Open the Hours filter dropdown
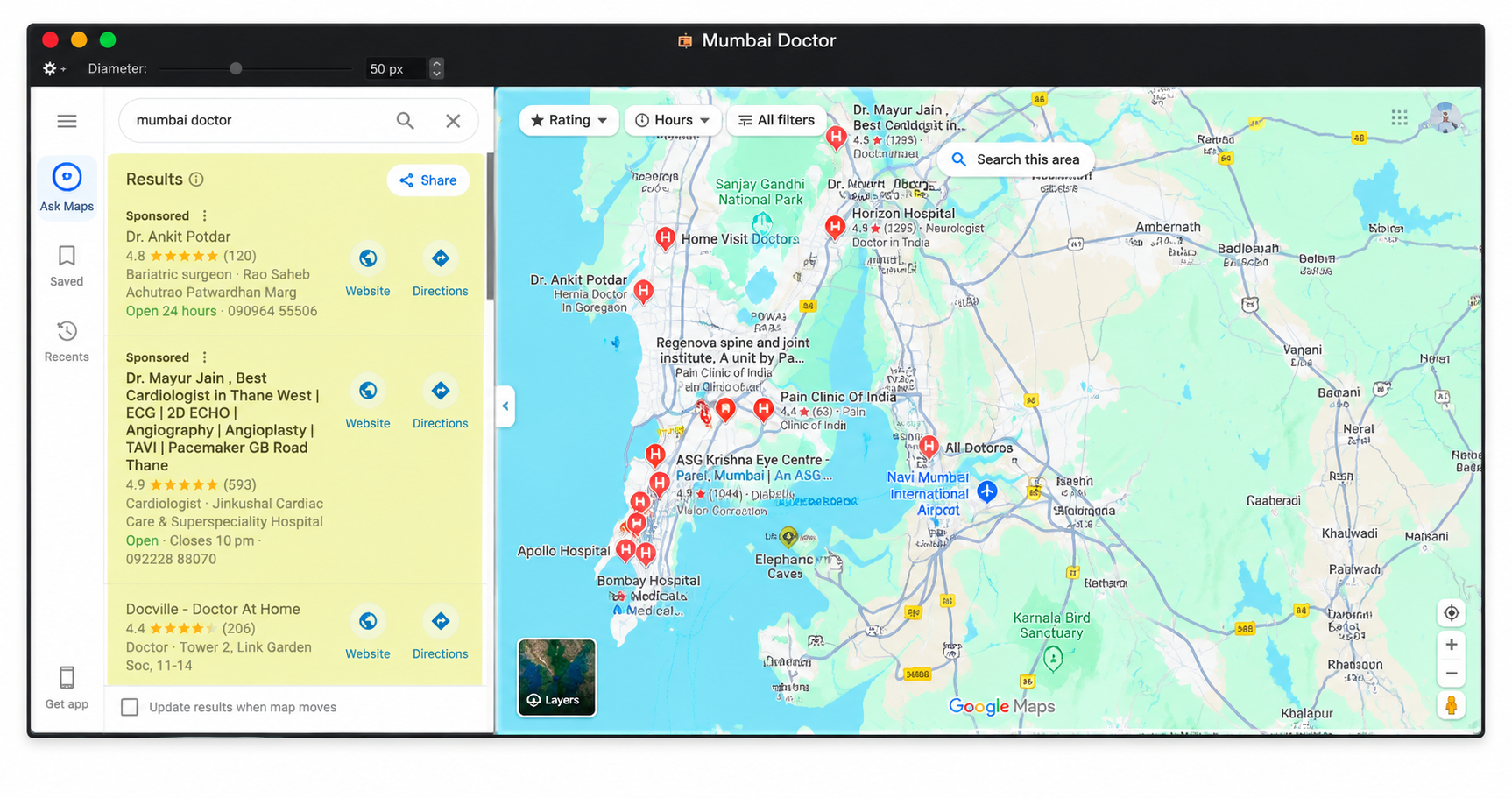The height and width of the screenshot is (798, 1512). click(x=673, y=120)
